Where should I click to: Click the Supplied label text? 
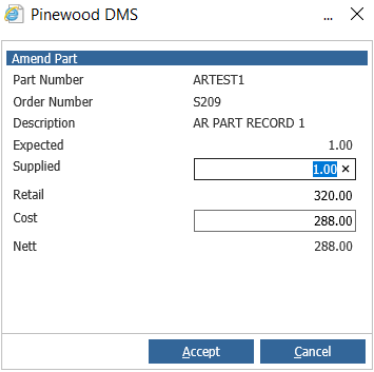point(37,166)
